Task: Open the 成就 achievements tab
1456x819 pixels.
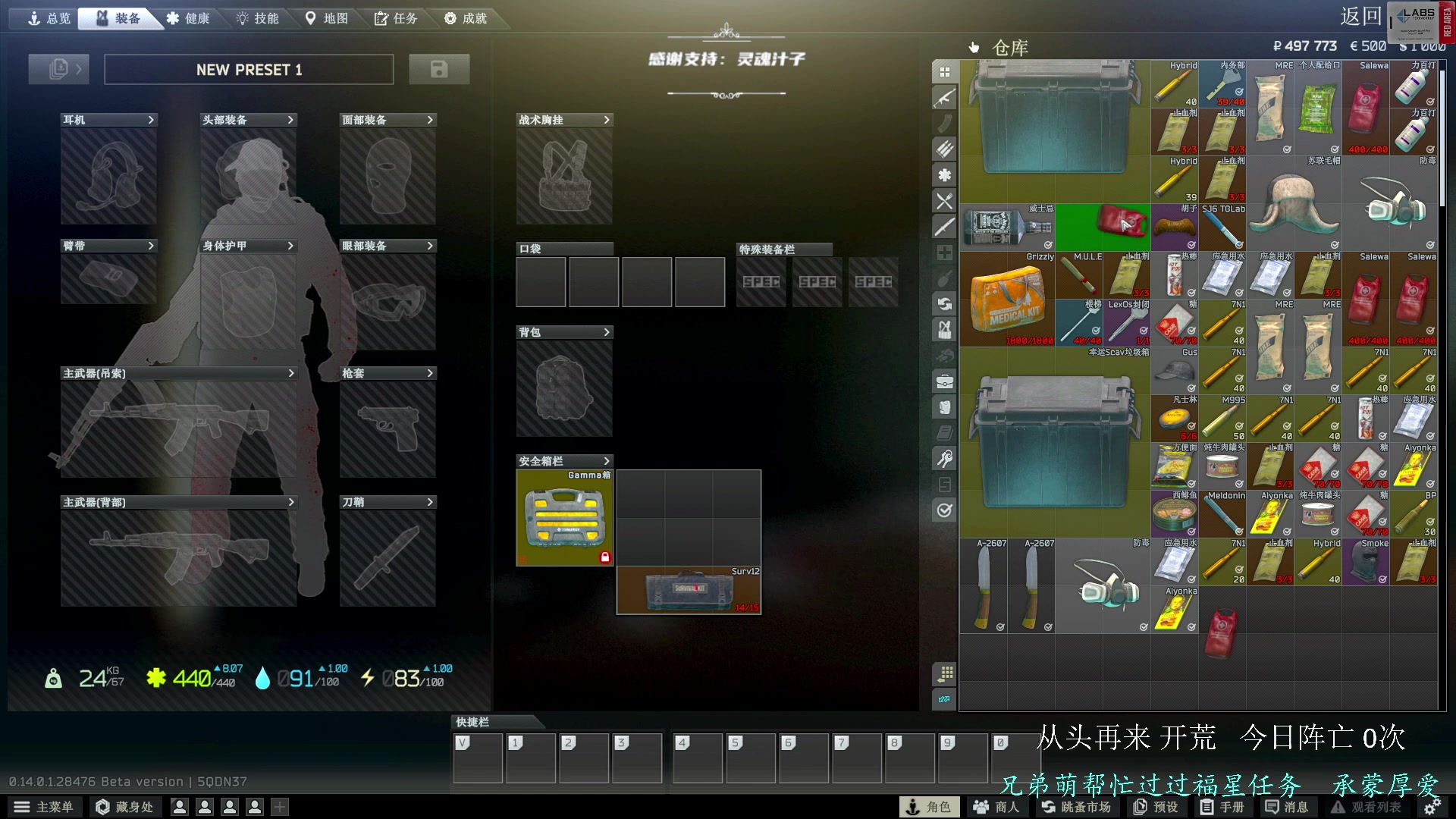Action: tap(466, 18)
